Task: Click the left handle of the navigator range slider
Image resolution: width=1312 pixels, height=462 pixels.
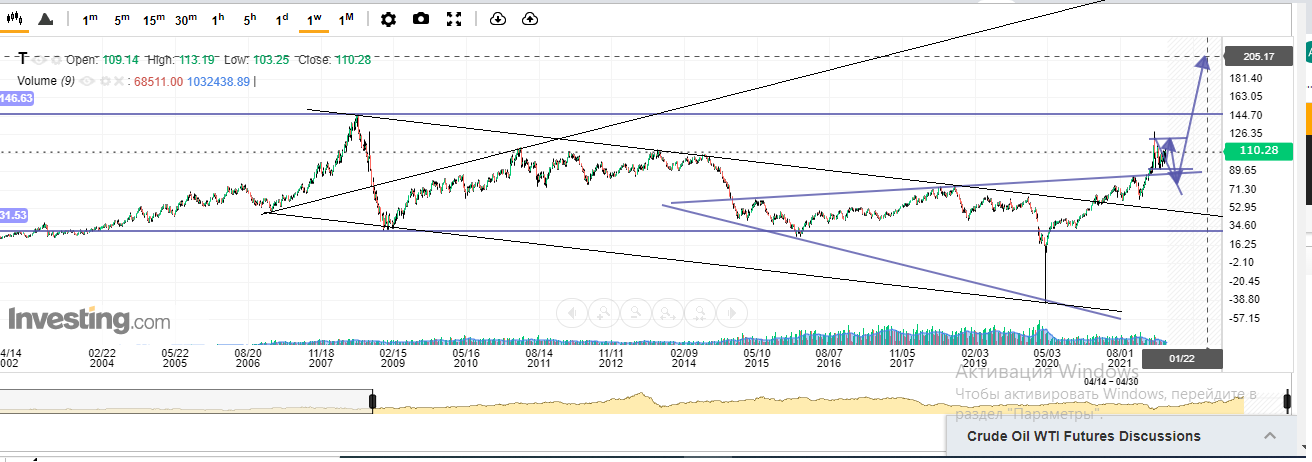Action: [x=373, y=402]
